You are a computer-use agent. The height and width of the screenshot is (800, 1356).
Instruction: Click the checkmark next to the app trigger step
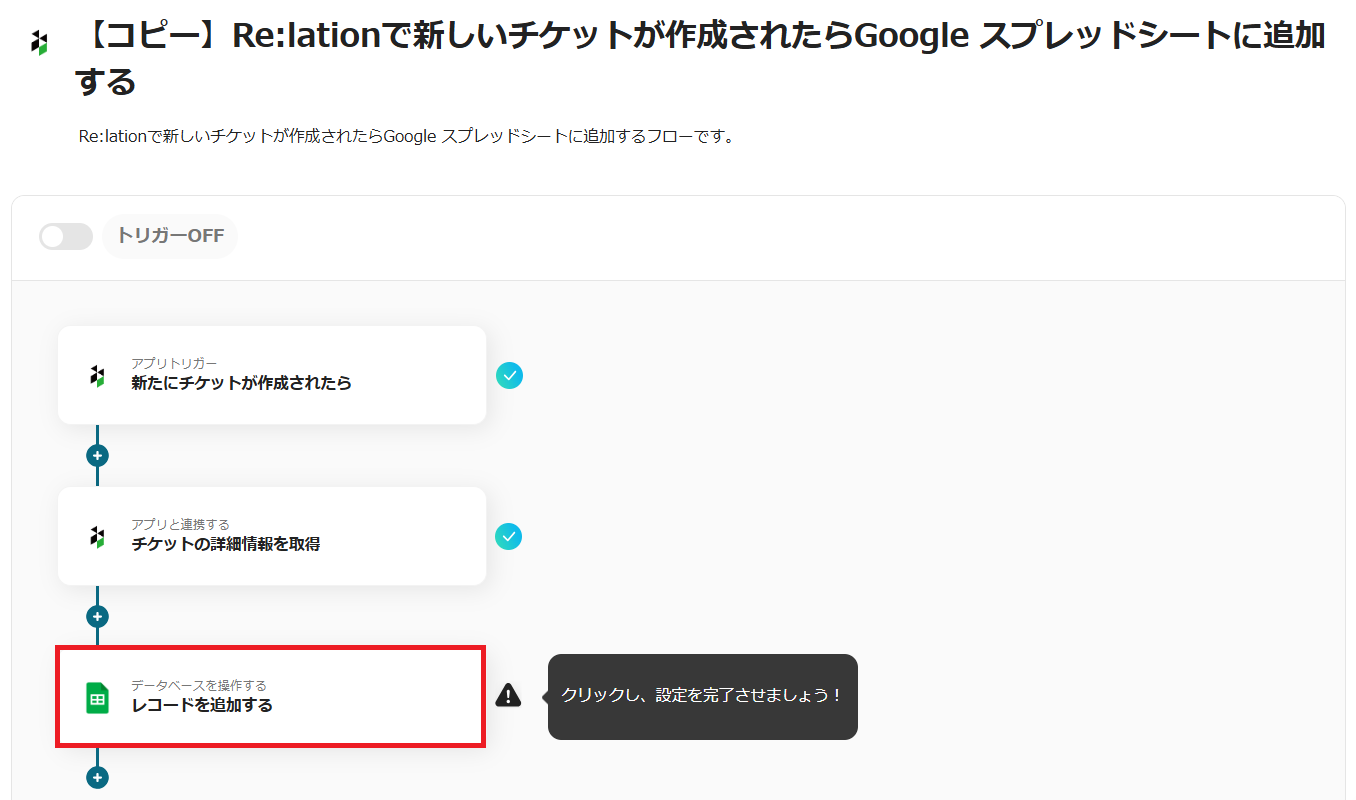(x=509, y=376)
